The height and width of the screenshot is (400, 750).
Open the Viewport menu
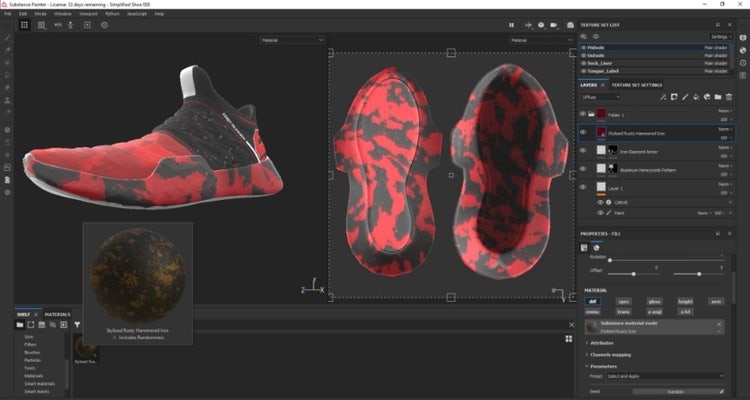(88, 14)
